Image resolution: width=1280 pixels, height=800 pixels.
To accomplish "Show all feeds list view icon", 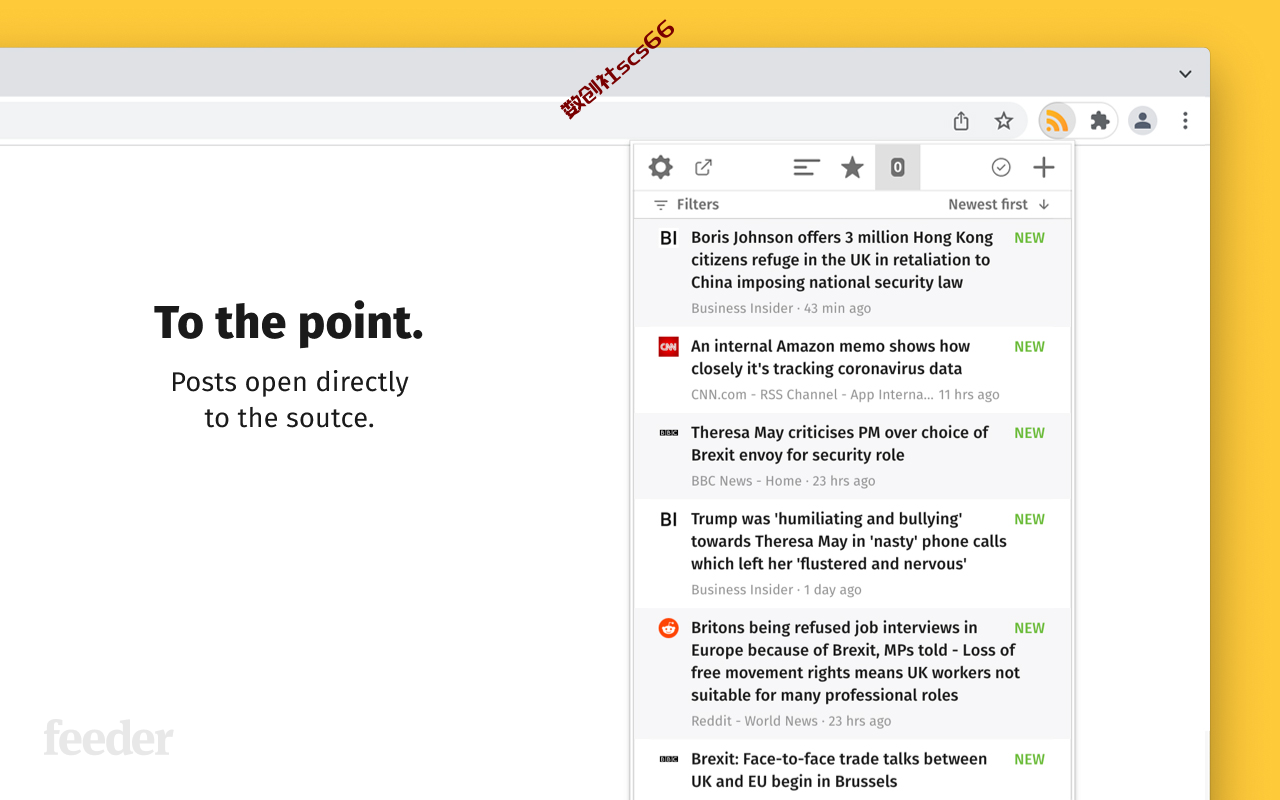I will (x=807, y=167).
